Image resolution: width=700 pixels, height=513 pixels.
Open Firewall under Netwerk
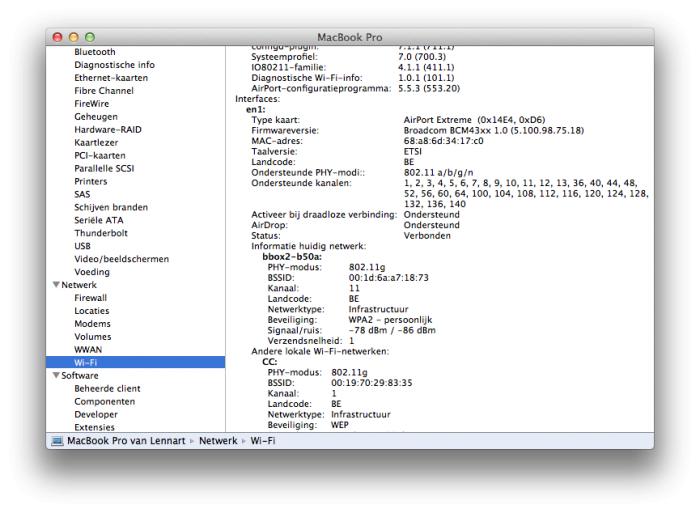coord(91,298)
